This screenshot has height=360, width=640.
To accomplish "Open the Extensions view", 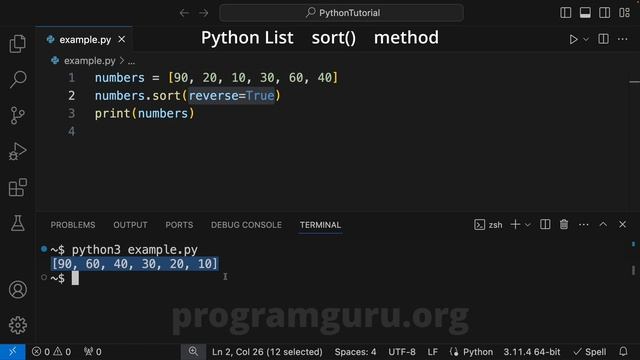I will [x=18, y=187].
